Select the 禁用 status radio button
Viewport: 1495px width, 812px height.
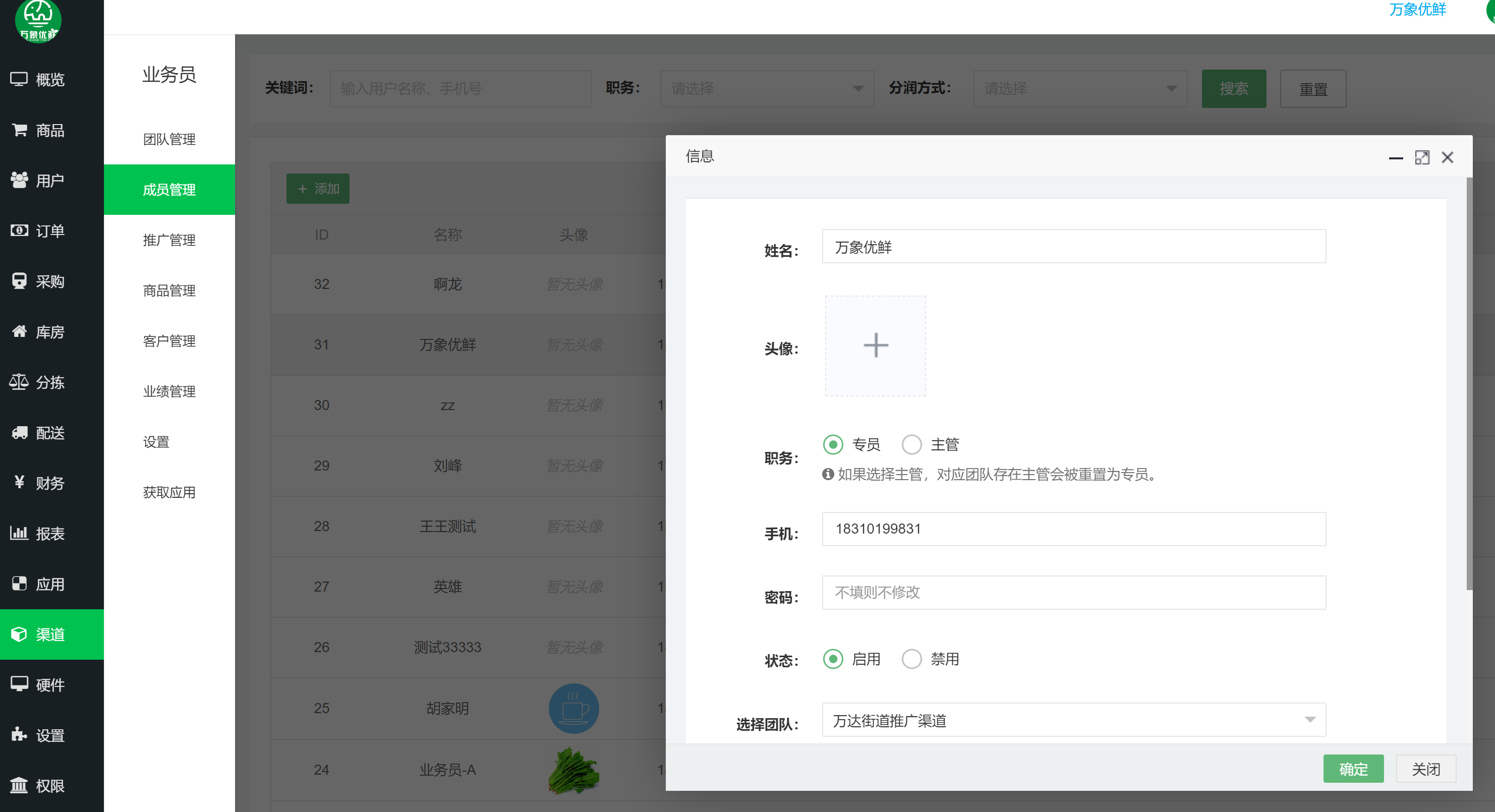(x=911, y=659)
